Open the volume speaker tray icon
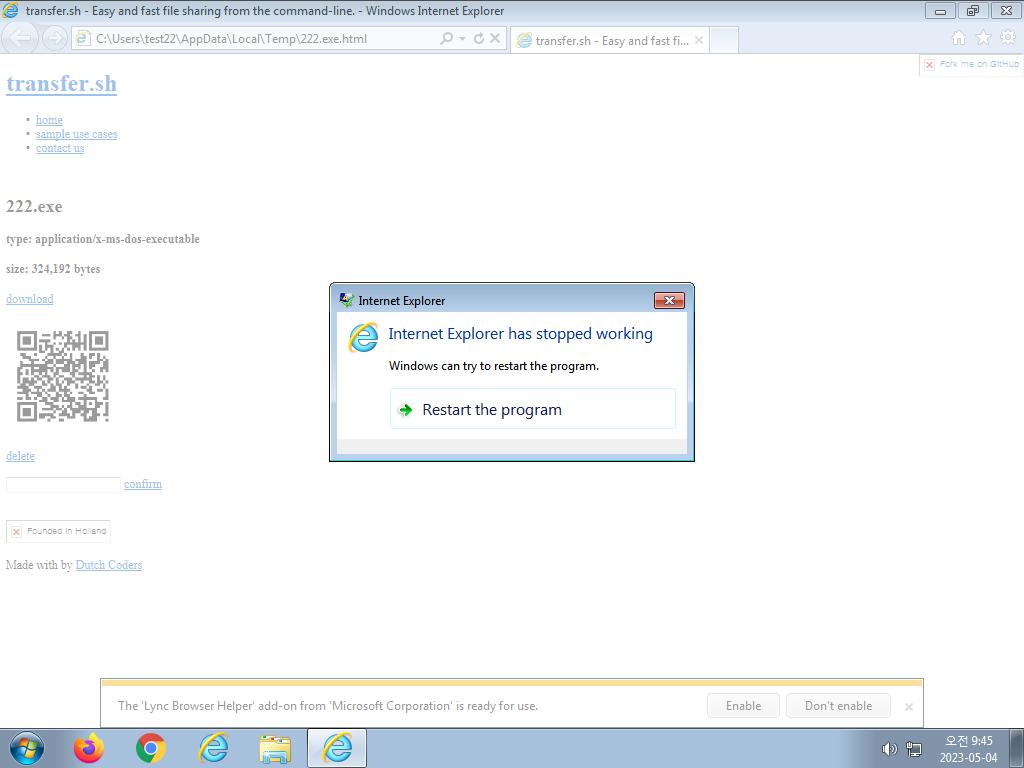 889,749
